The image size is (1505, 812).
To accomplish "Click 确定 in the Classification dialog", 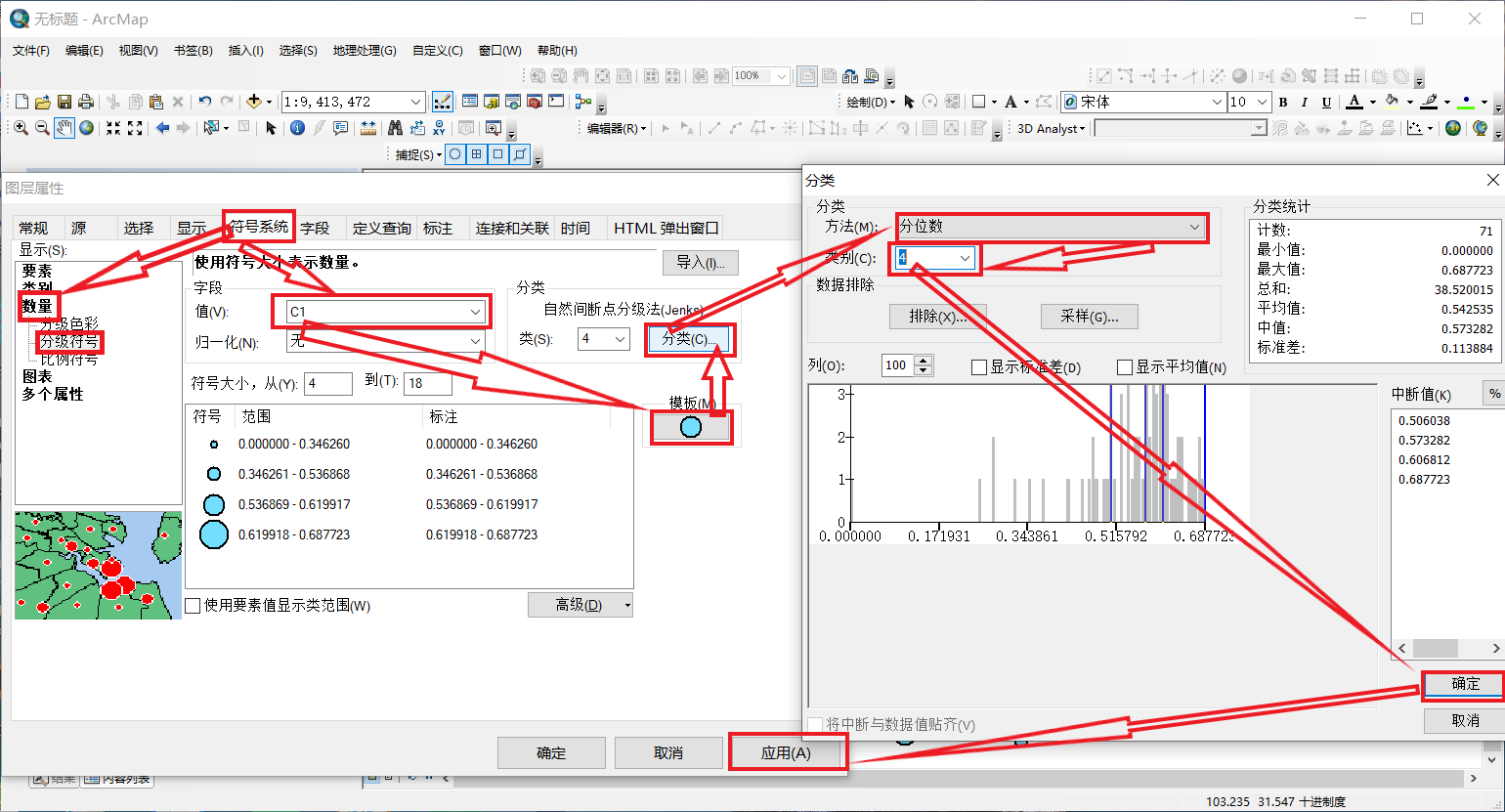I will click(1465, 684).
